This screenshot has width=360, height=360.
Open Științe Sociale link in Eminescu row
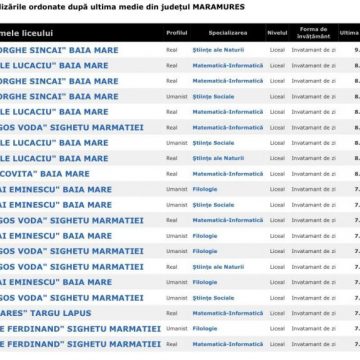click(x=213, y=205)
